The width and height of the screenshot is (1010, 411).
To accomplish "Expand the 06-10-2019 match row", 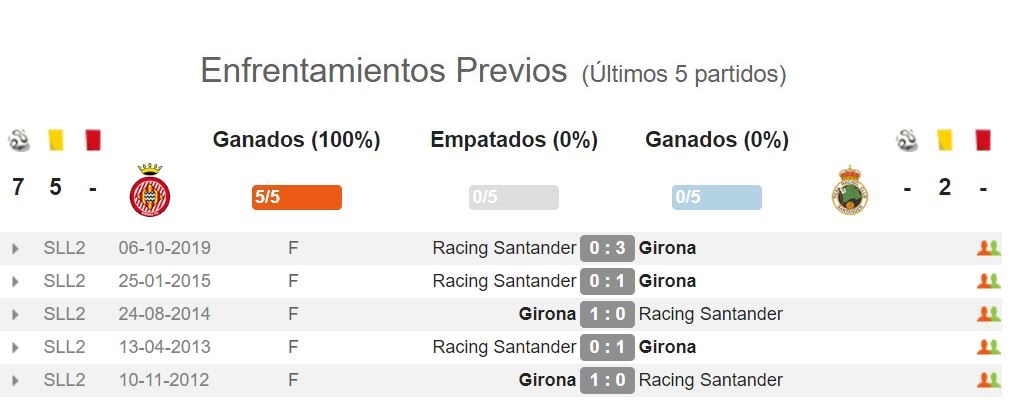I will [15, 249].
